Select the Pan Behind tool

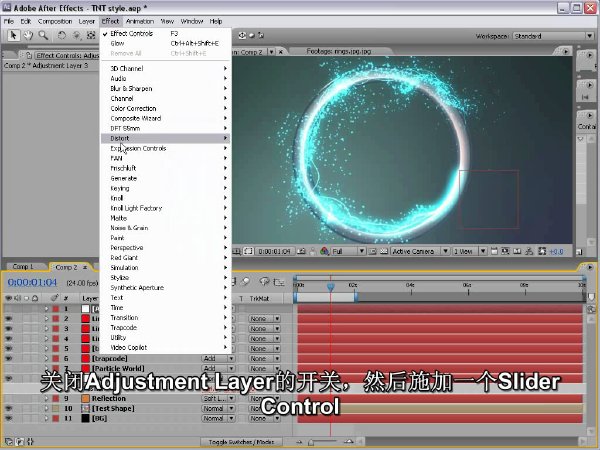click(91, 36)
